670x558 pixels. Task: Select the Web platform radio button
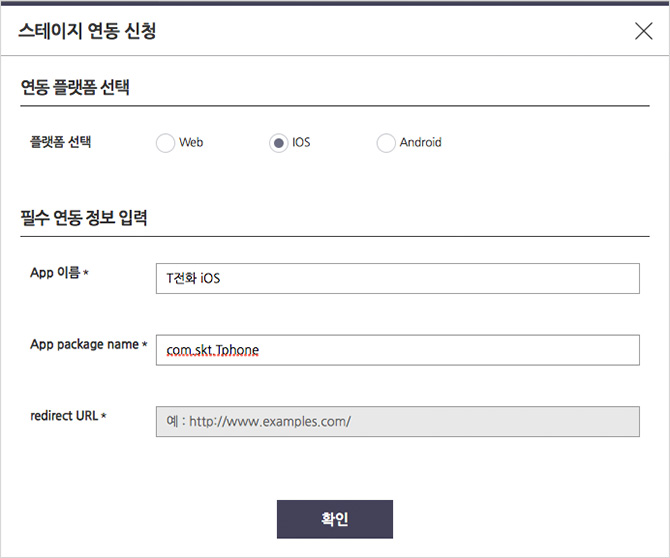pos(165,143)
